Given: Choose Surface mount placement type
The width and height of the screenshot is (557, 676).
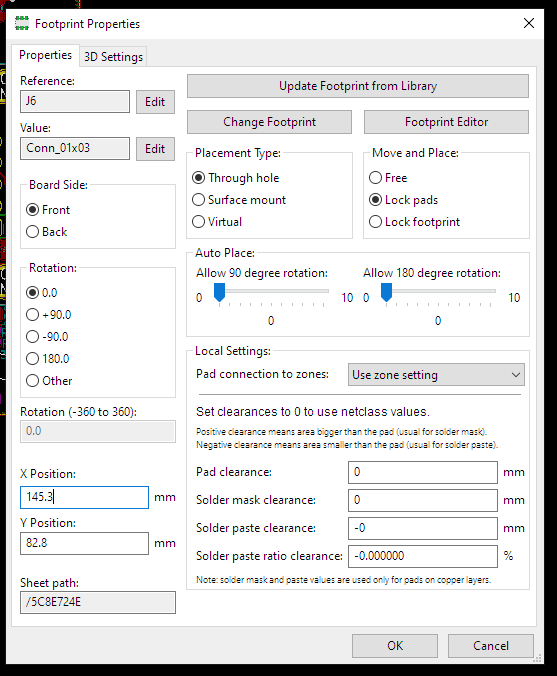Looking at the screenshot, I should (x=239, y=200).
